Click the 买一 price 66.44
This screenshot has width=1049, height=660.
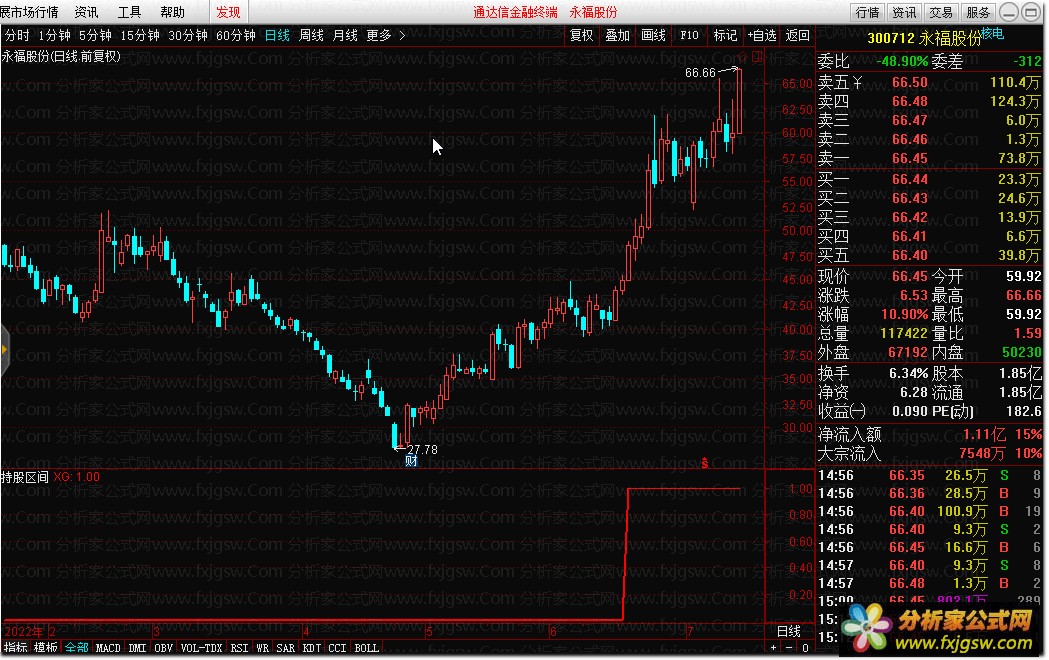click(910, 179)
